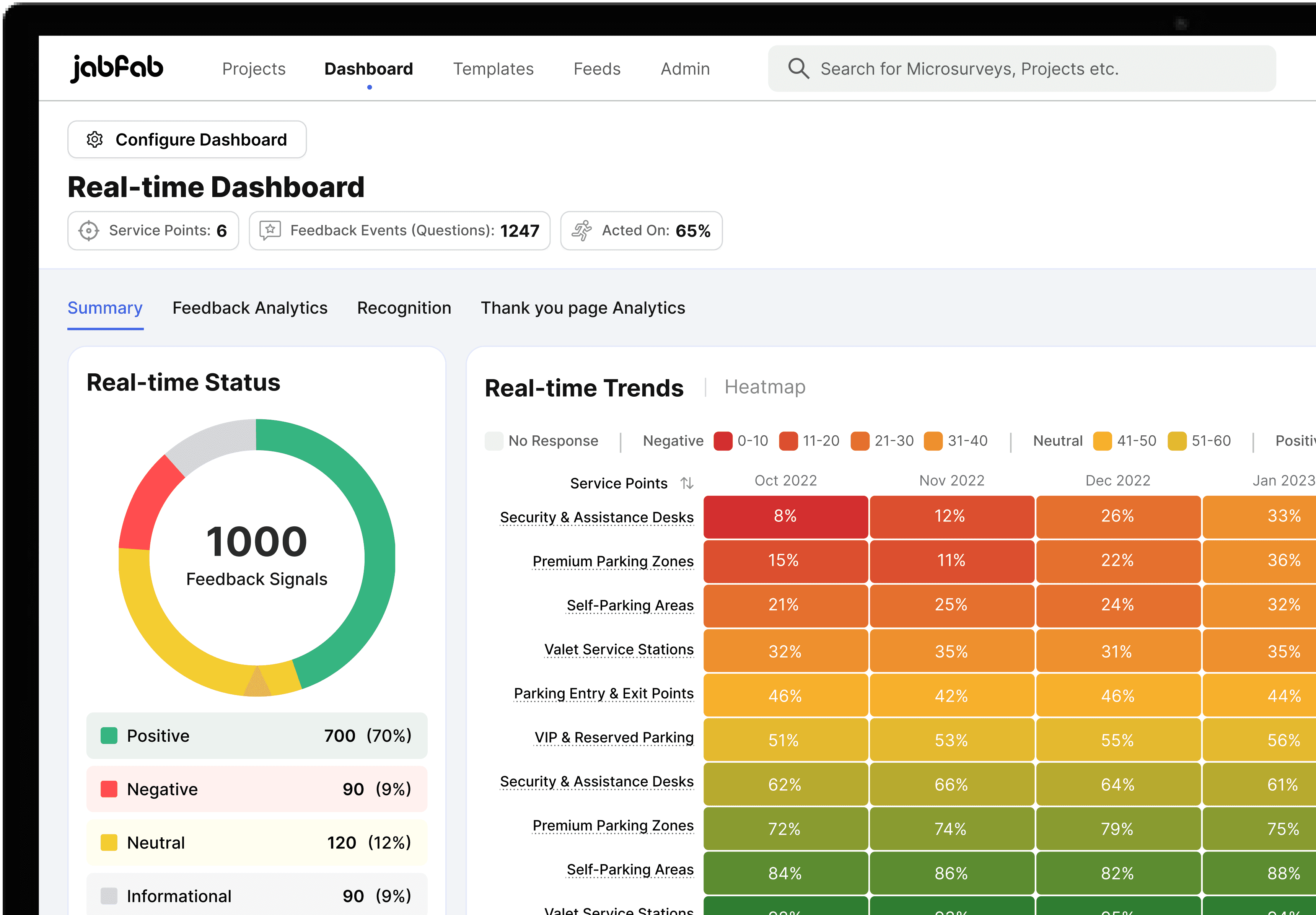Click the red 0-10 legend swatch
The width and height of the screenshot is (1316, 915).
[723, 441]
